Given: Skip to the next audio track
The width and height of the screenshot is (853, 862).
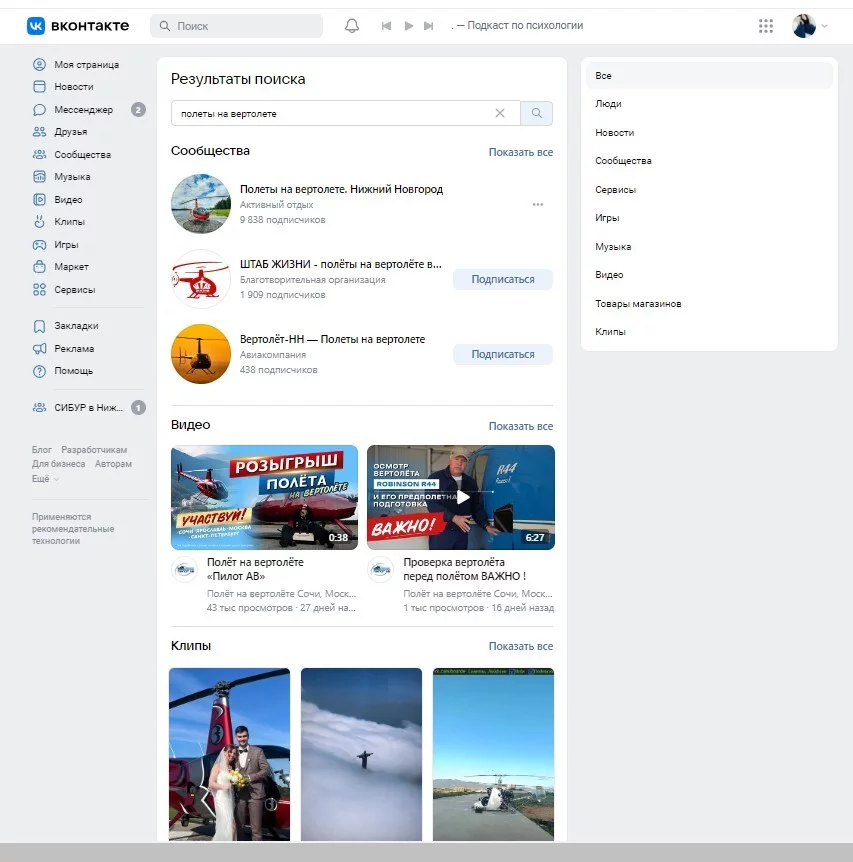Looking at the screenshot, I should (429, 26).
